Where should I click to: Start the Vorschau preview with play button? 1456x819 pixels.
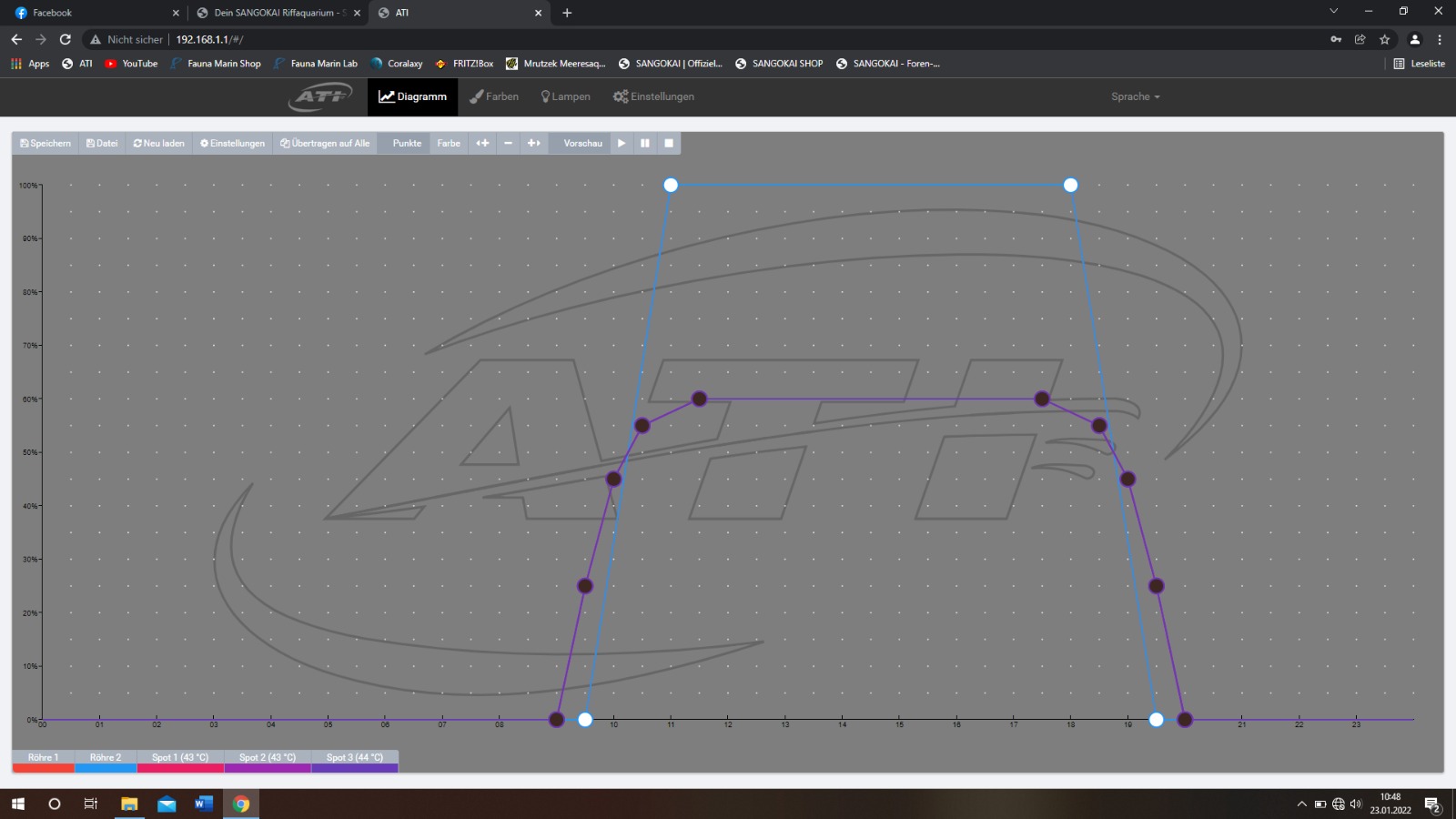[x=622, y=143]
